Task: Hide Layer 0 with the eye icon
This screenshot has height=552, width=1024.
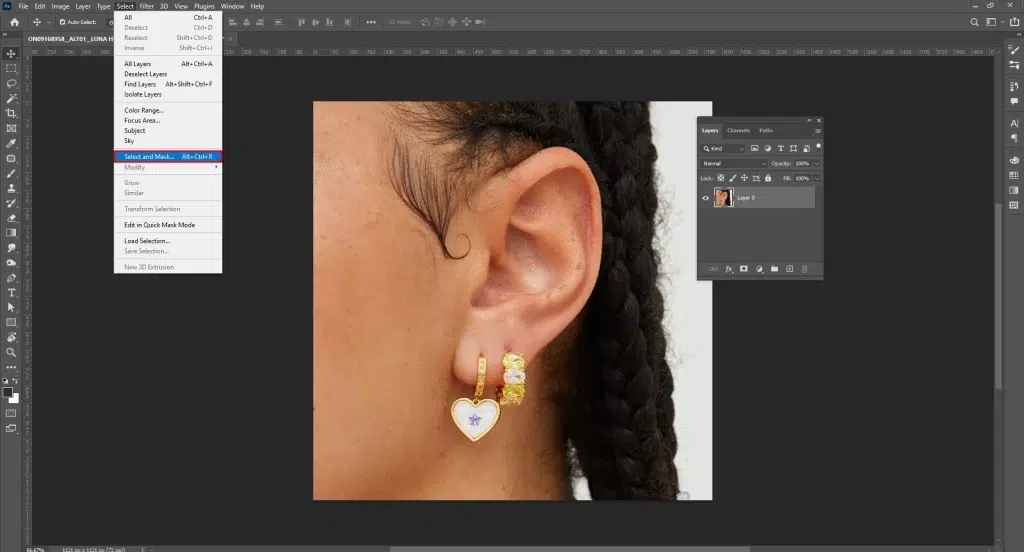Action: (x=705, y=198)
